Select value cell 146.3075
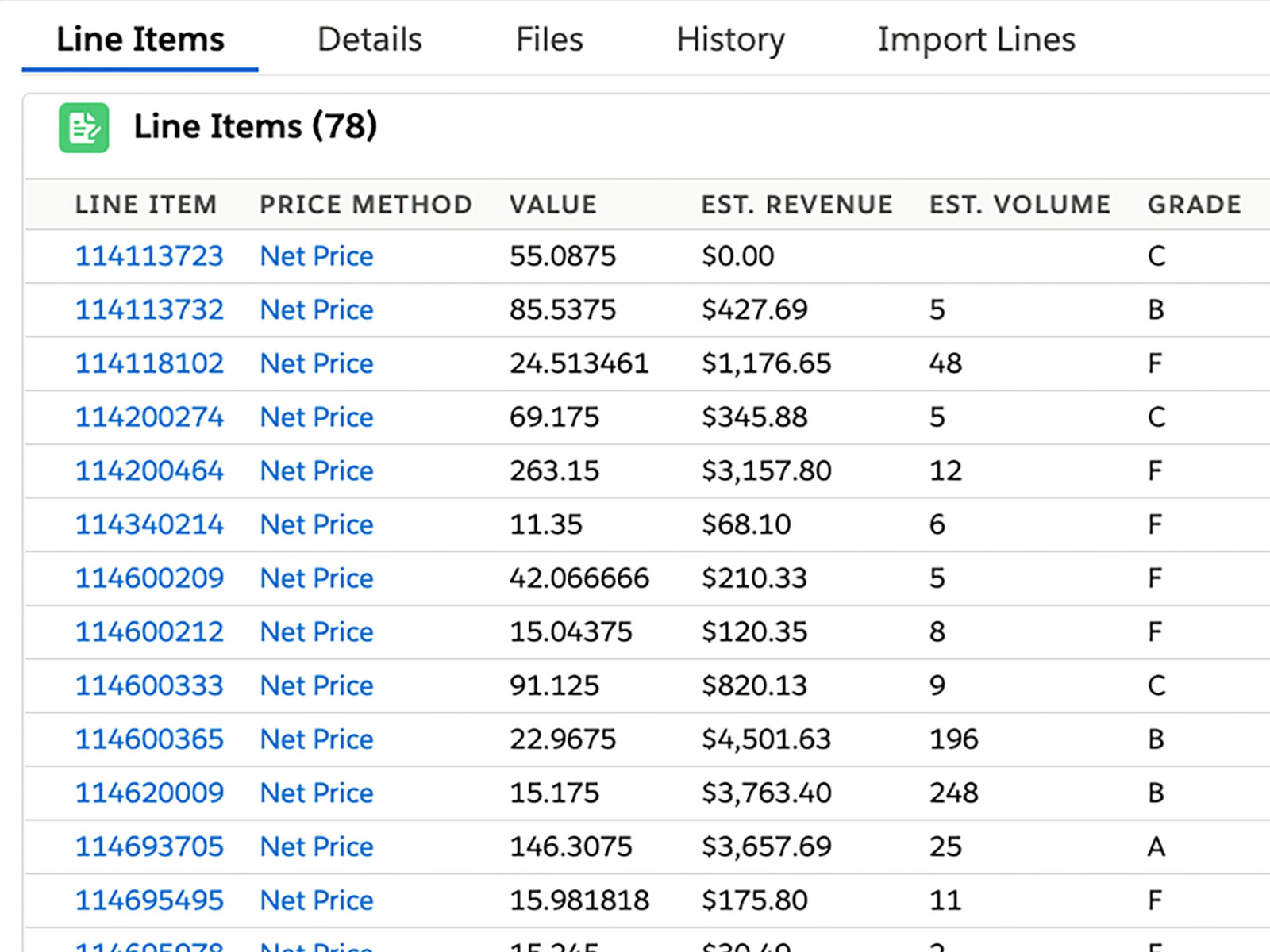 tap(571, 846)
